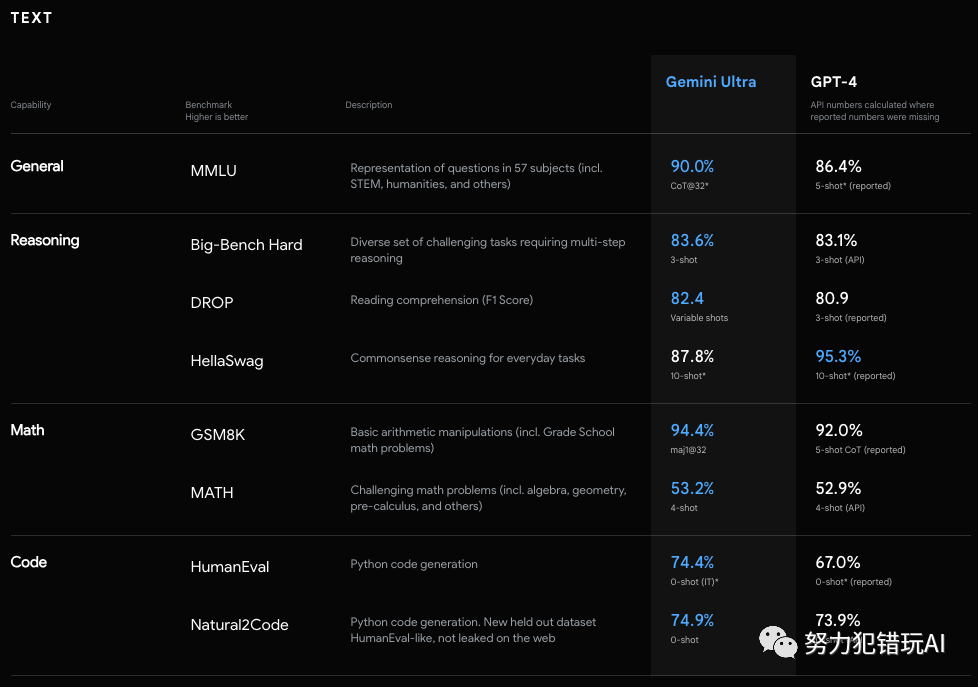Click the '5-shot* (reported)' label
978x687 pixels.
853,186
